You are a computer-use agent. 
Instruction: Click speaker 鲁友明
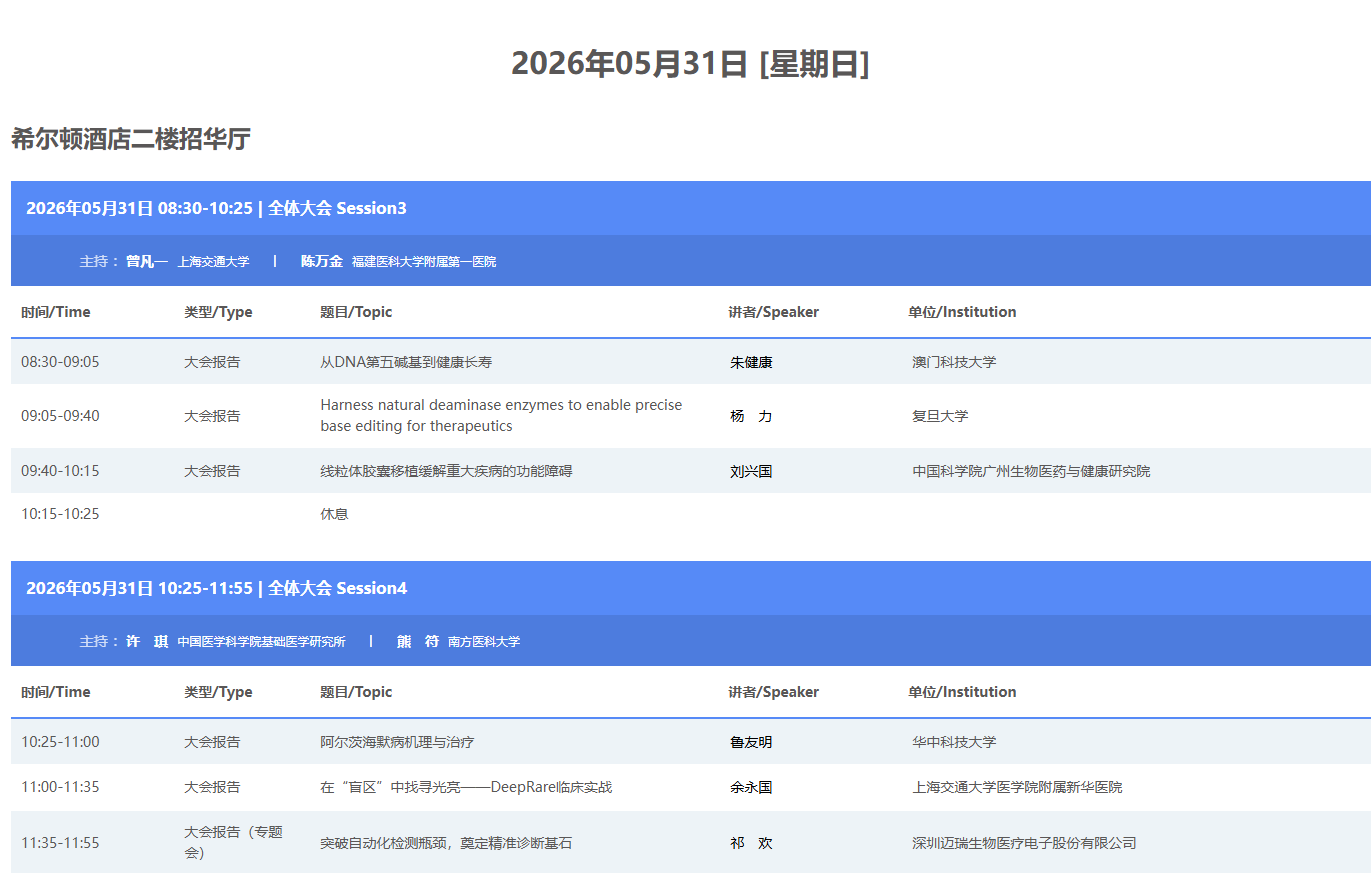pyautogui.click(x=751, y=742)
